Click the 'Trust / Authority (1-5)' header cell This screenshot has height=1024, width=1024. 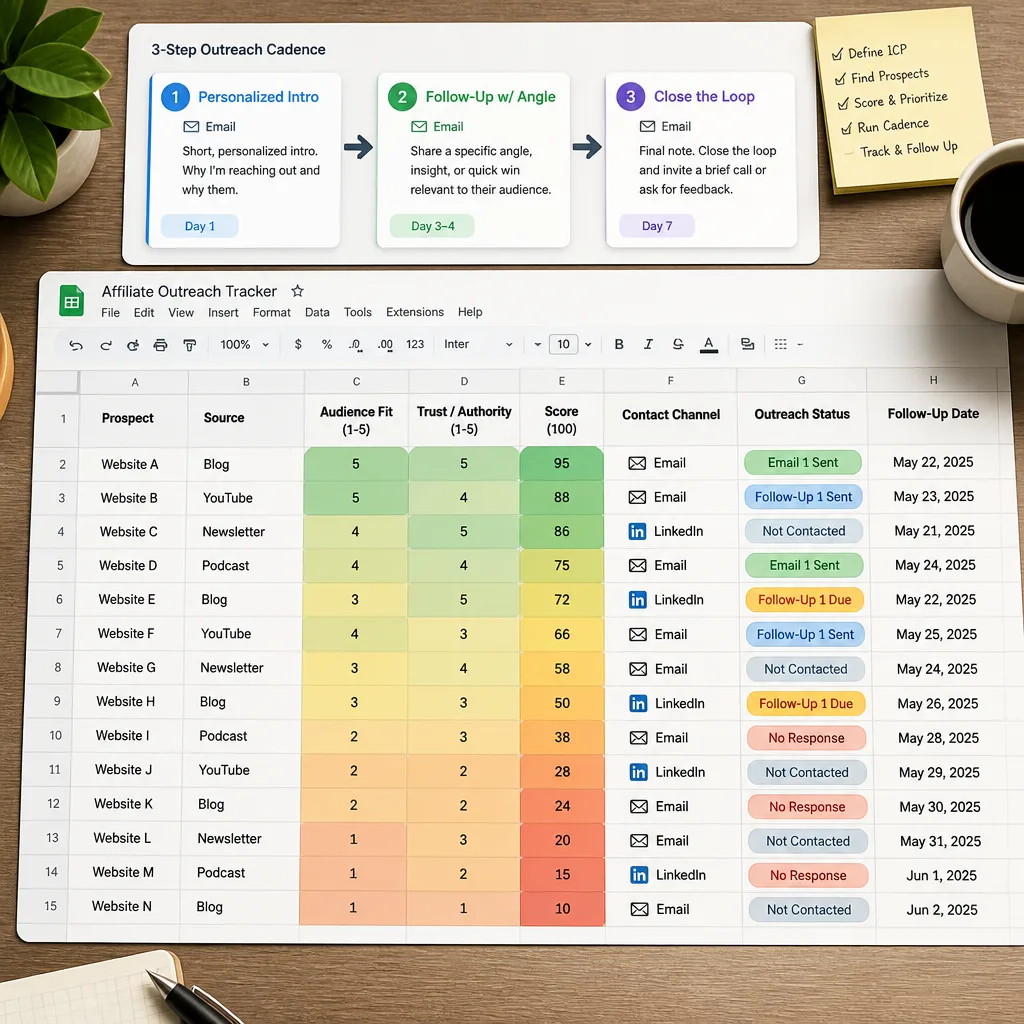coord(464,420)
